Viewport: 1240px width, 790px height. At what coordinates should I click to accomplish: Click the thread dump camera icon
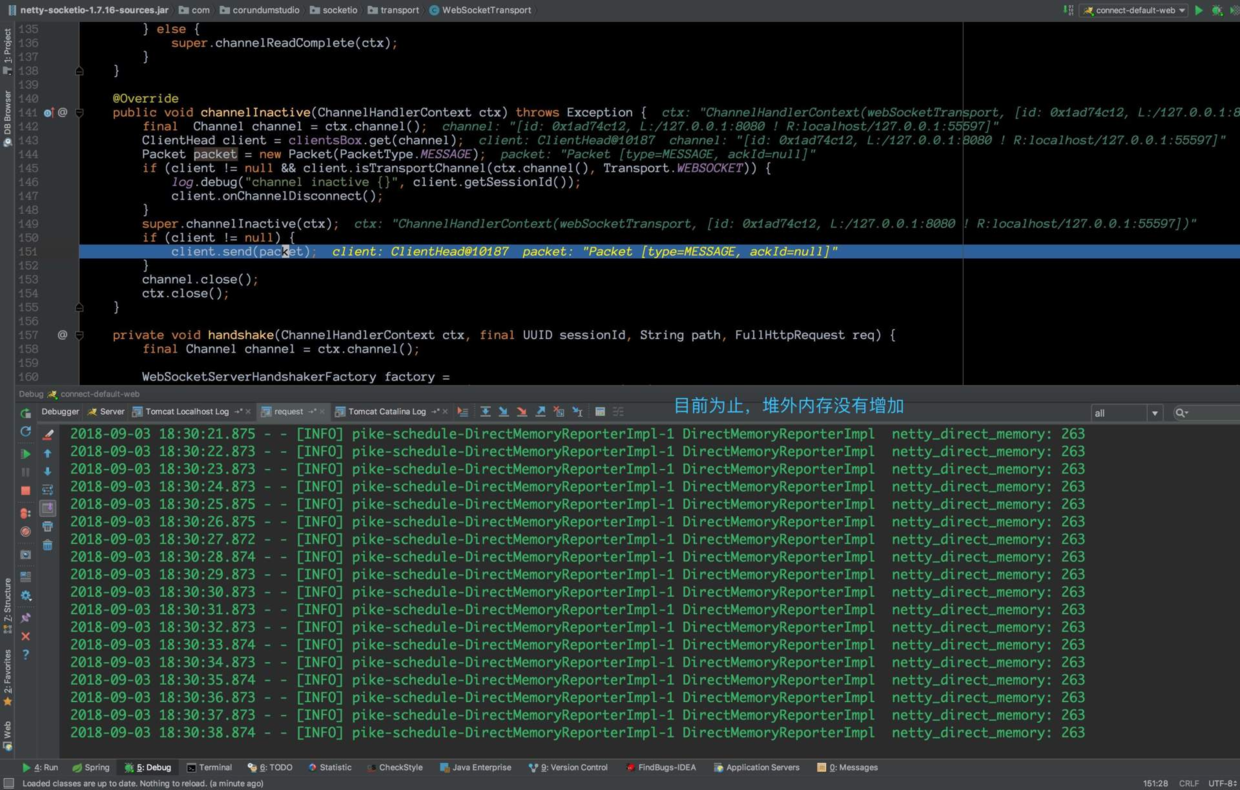pos(26,555)
